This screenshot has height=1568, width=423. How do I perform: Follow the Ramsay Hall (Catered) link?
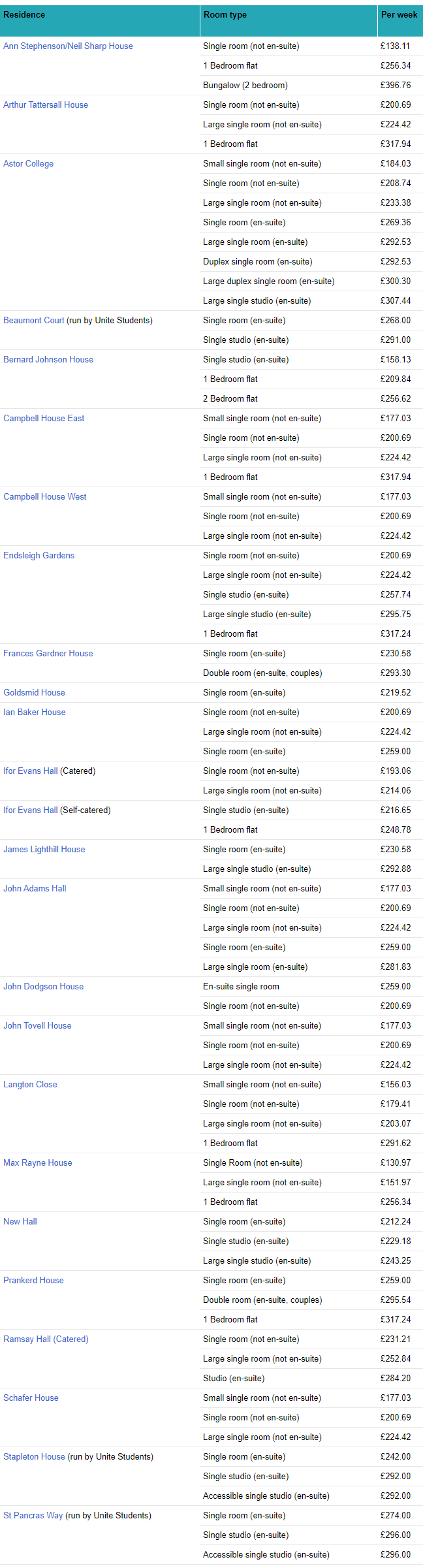[x=46, y=1339]
